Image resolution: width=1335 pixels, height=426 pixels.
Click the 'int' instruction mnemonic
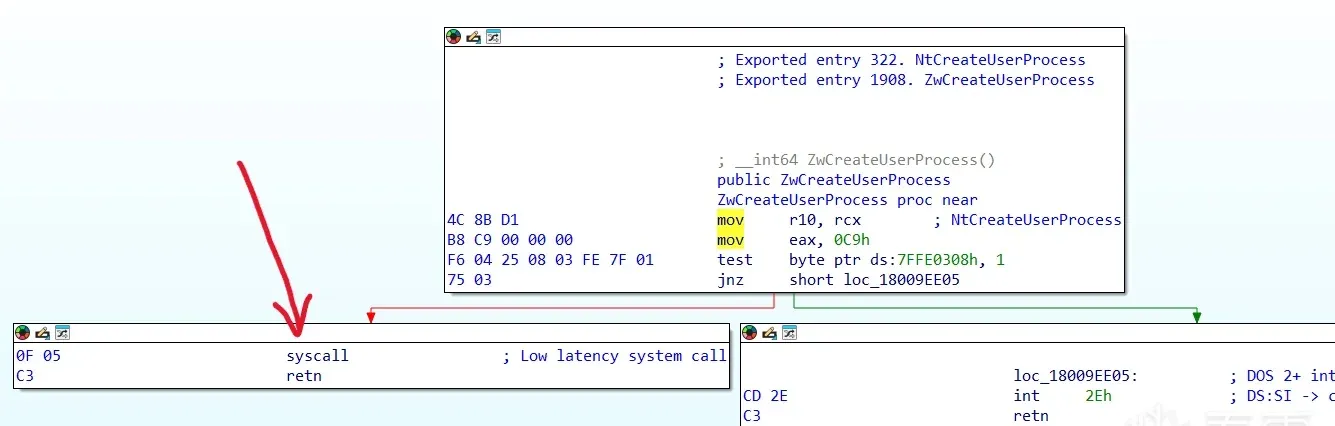[x=1026, y=396]
